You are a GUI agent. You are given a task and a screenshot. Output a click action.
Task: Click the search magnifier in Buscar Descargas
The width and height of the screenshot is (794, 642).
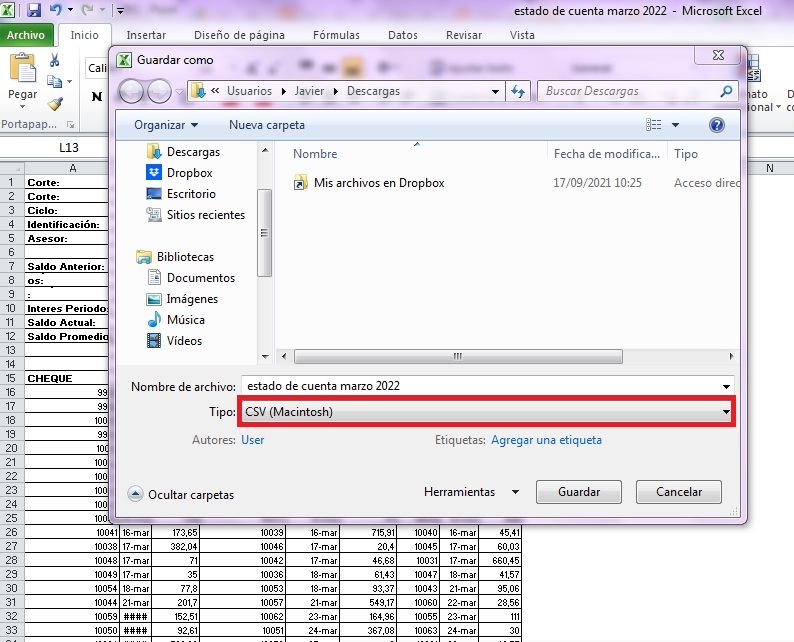pos(727,91)
